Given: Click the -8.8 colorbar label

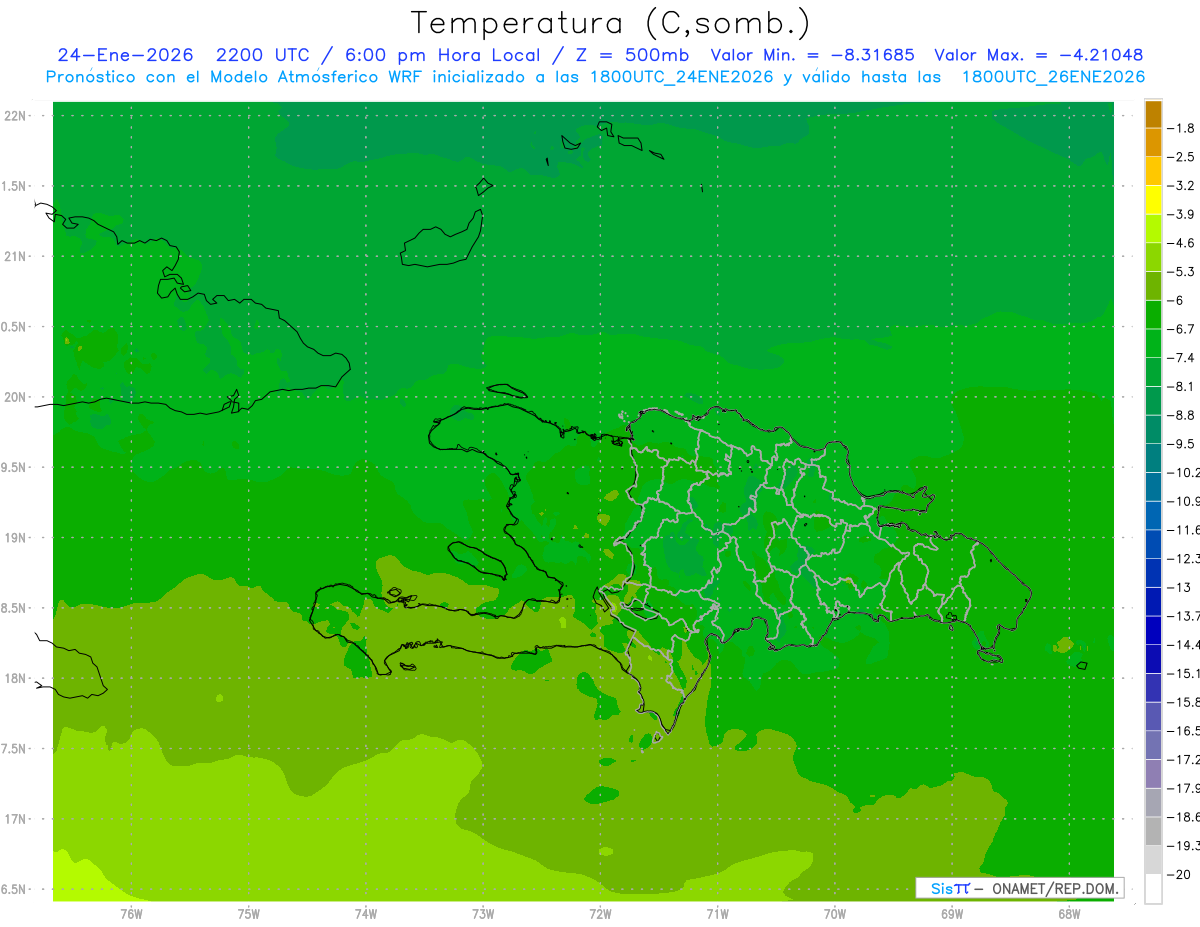Looking at the screenshot, I should coord(1181,415).
